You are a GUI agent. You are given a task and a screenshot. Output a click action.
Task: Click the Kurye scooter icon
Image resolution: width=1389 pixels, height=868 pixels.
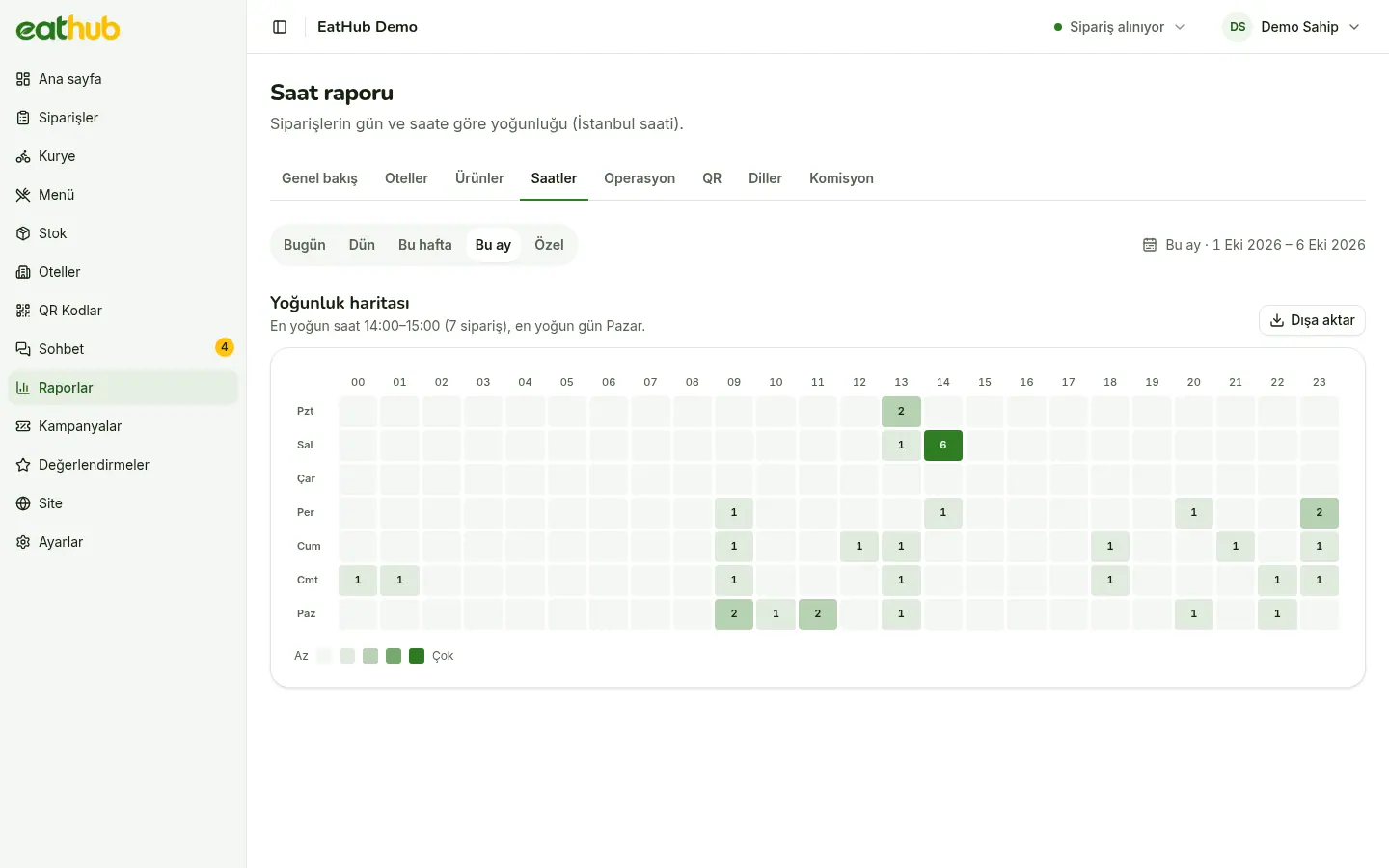pyautogui.click(x=23, y=156)
